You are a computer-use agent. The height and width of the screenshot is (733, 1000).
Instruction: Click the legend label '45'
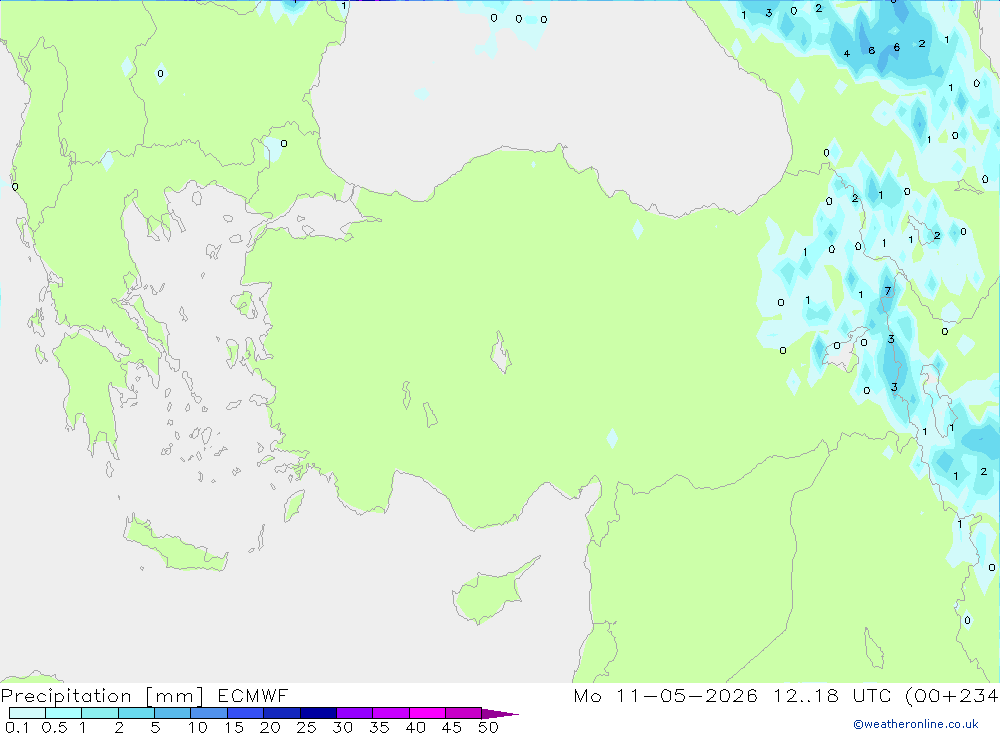[x=452, y=727]
